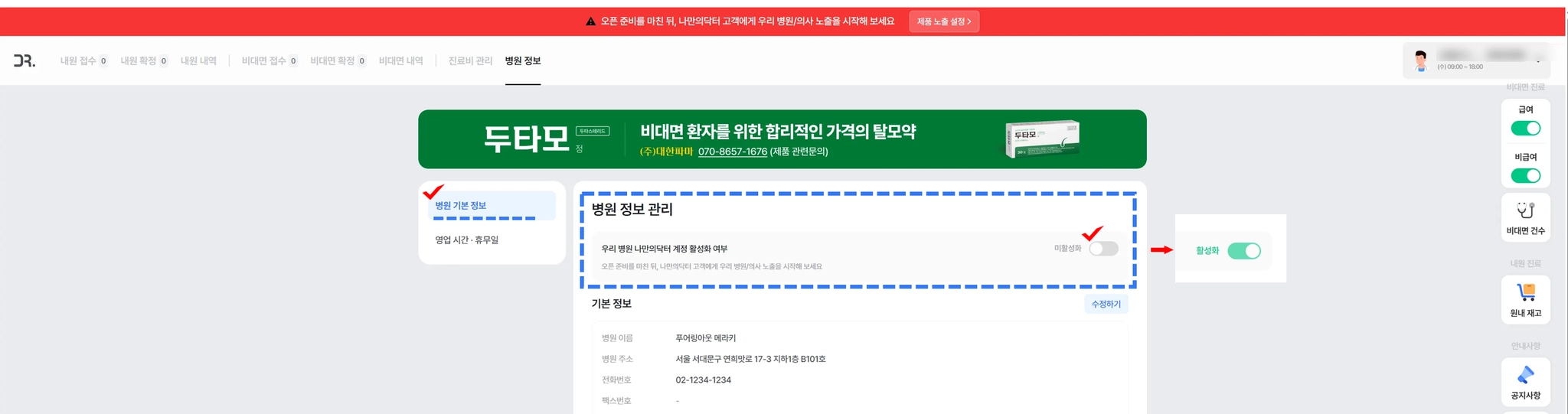Click the 전화번호 field label
The image size is (1568, 414).
tap(616, 380)
